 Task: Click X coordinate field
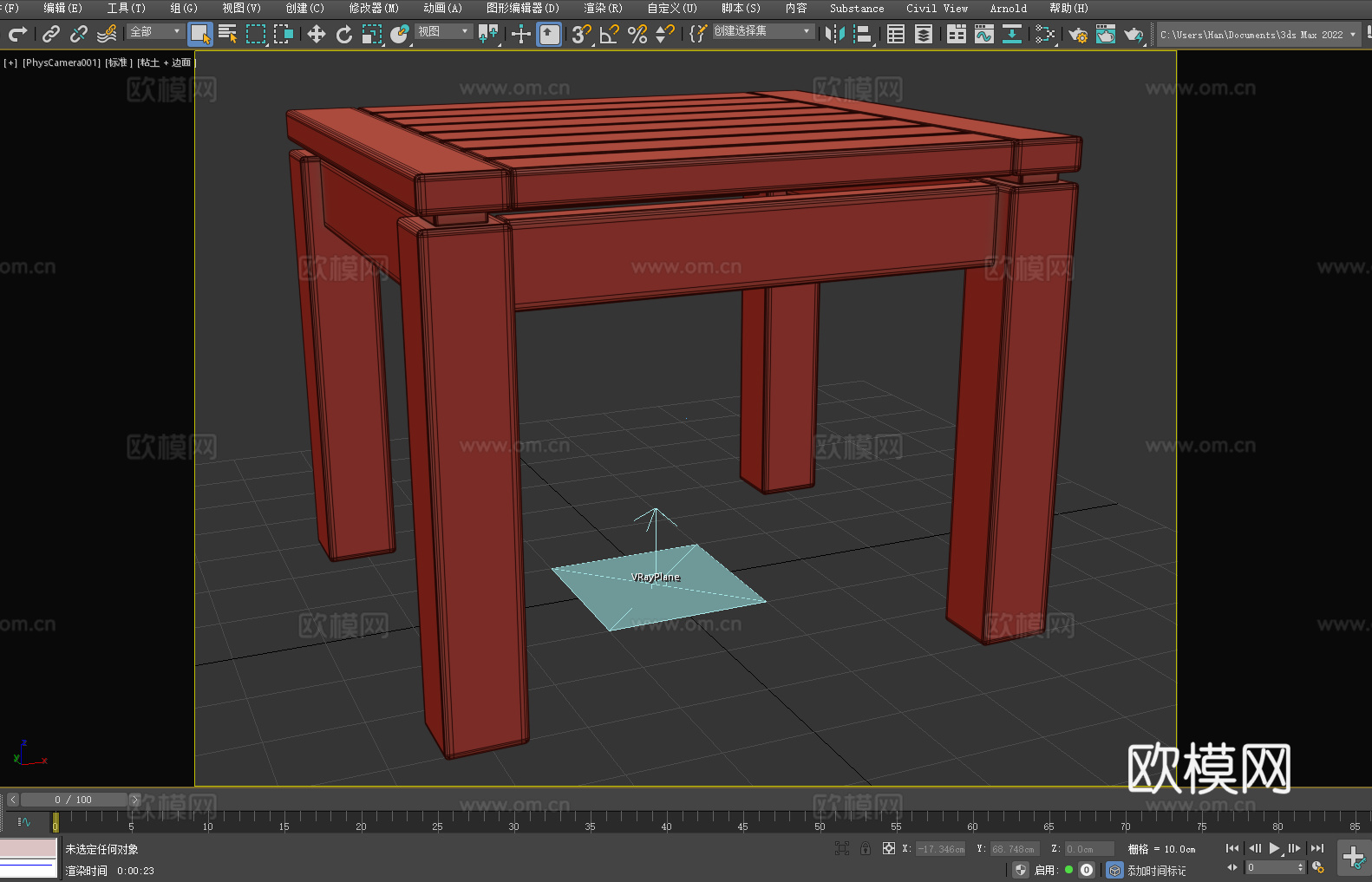pos(941,849)
